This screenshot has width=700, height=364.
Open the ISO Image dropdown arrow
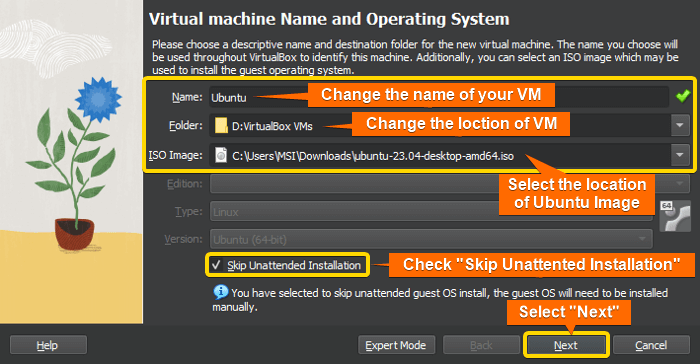click(680, 155)
